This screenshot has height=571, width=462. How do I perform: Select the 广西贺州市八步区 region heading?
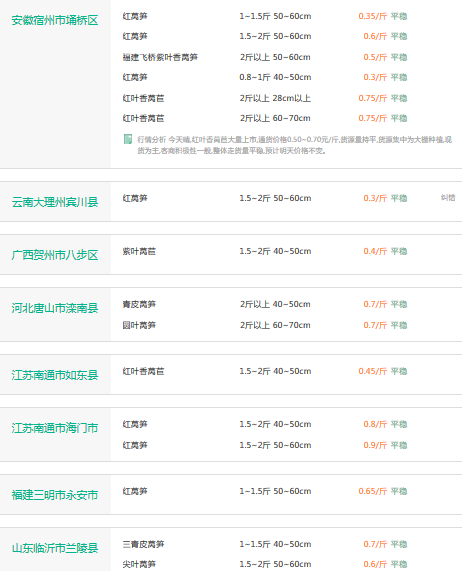click(55, 255)
